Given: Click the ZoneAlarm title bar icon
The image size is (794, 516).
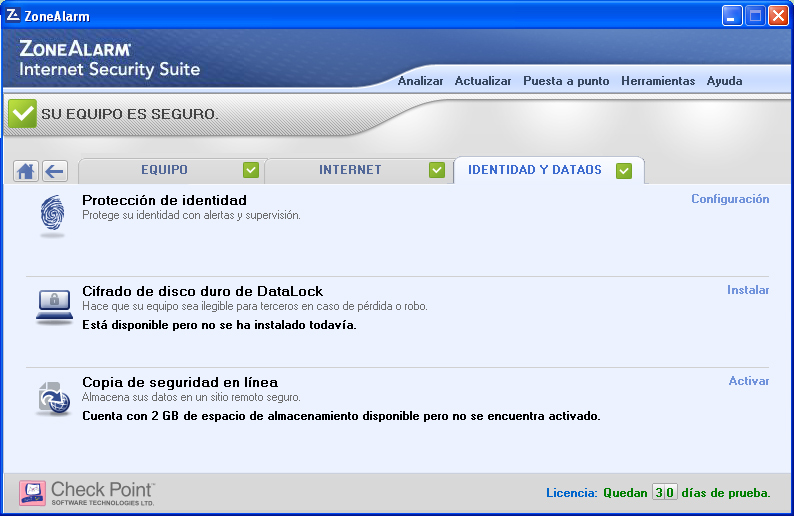Looking at the screenshot, I should point(13,15).
